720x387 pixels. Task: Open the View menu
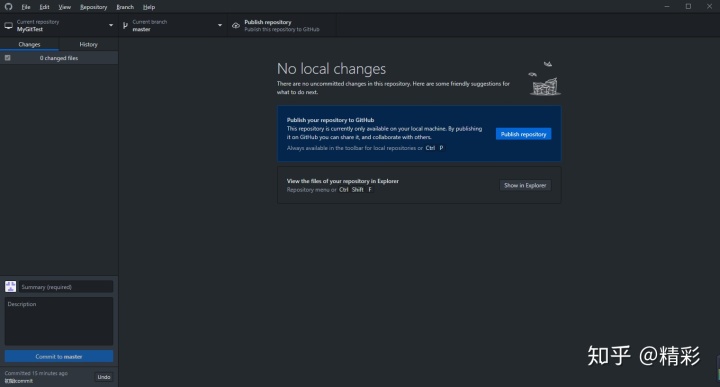(x=64, y=7)
